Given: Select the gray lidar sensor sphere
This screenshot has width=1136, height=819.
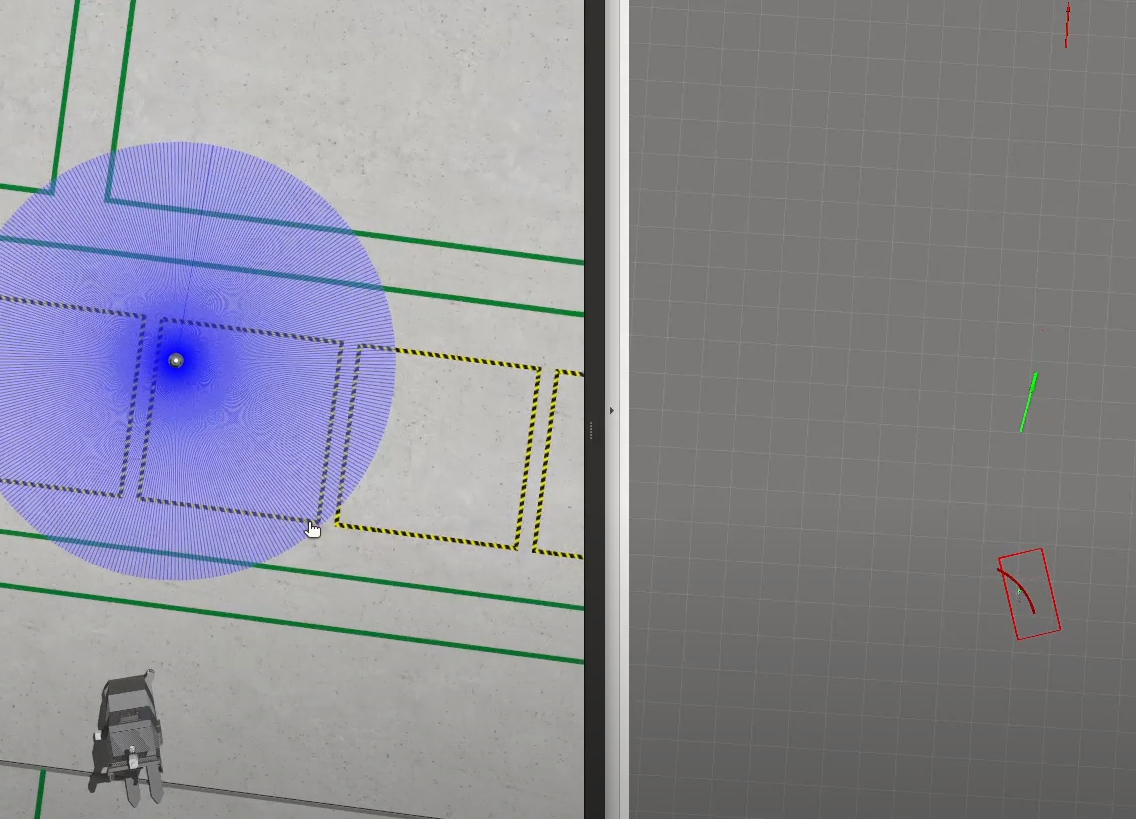Looking at the screenshot, I should [176, 360].
